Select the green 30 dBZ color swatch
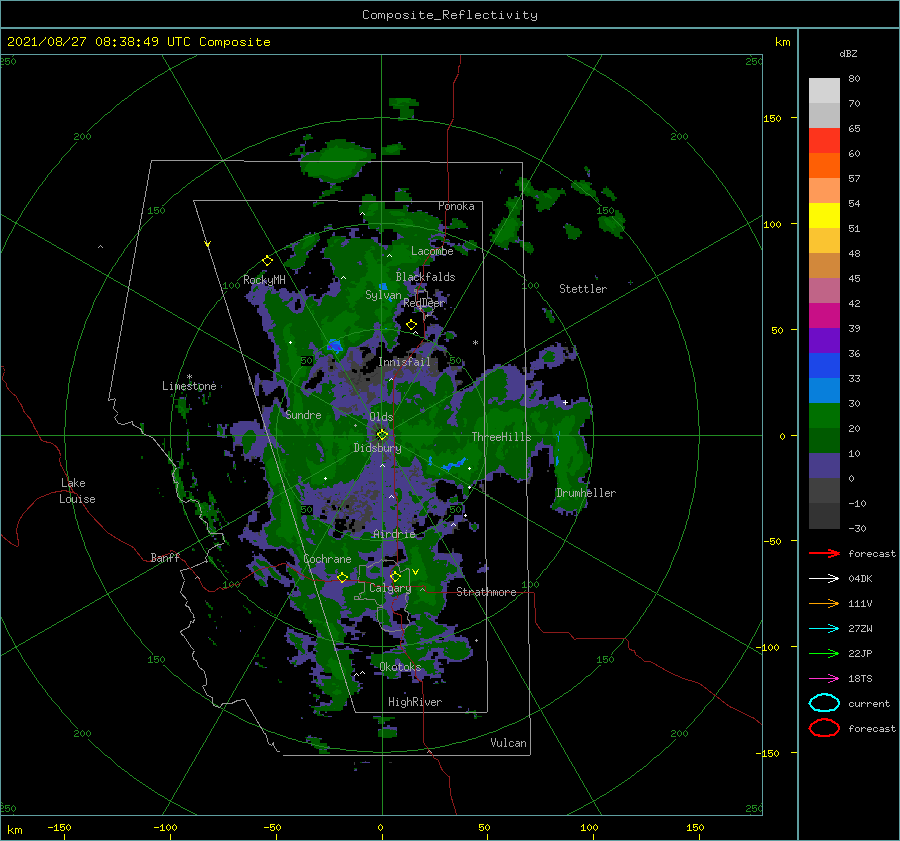 pyautogui.click(x=824, y=415)
